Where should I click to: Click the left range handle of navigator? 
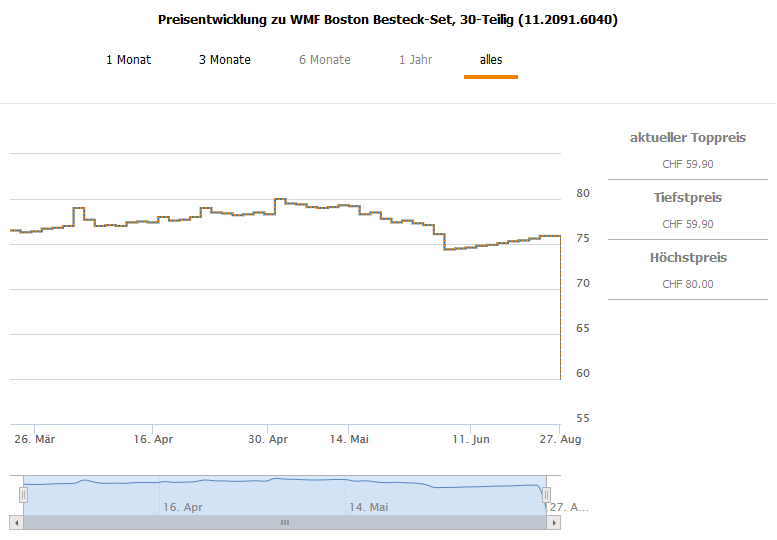click(23, 494)
